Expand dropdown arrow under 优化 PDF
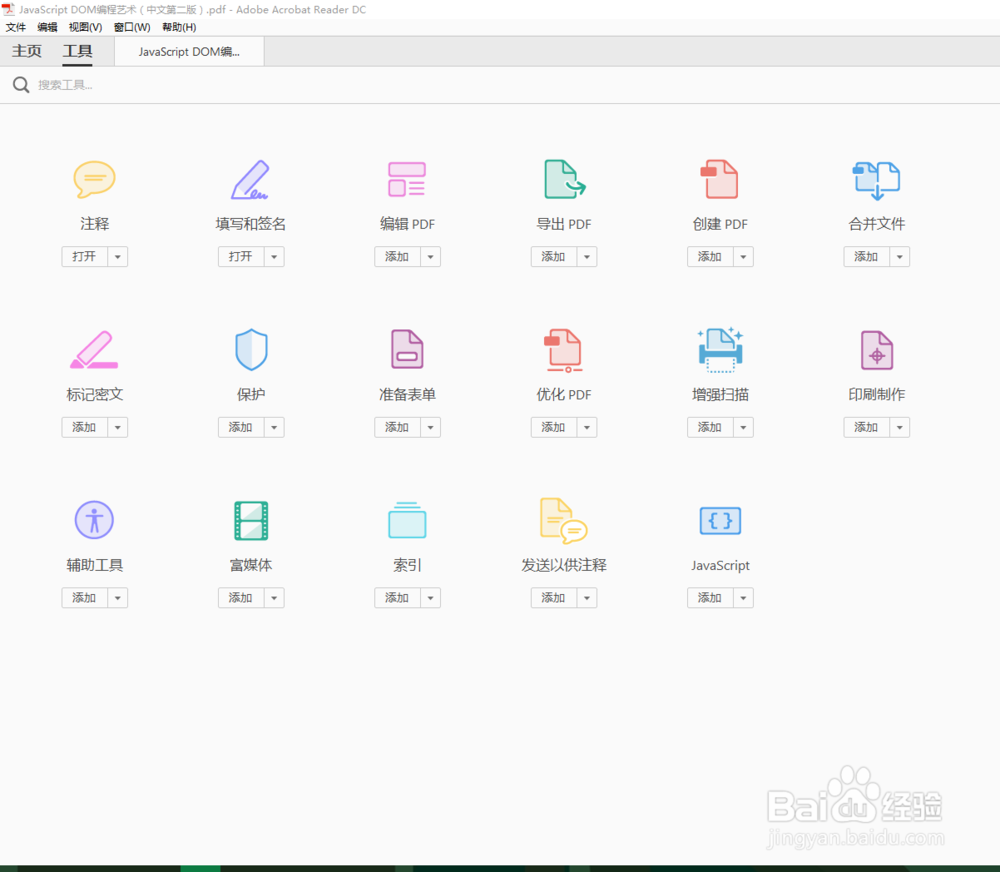This screenshot has width=1000, height=872. pyautogui.click(x=587, y=427)
